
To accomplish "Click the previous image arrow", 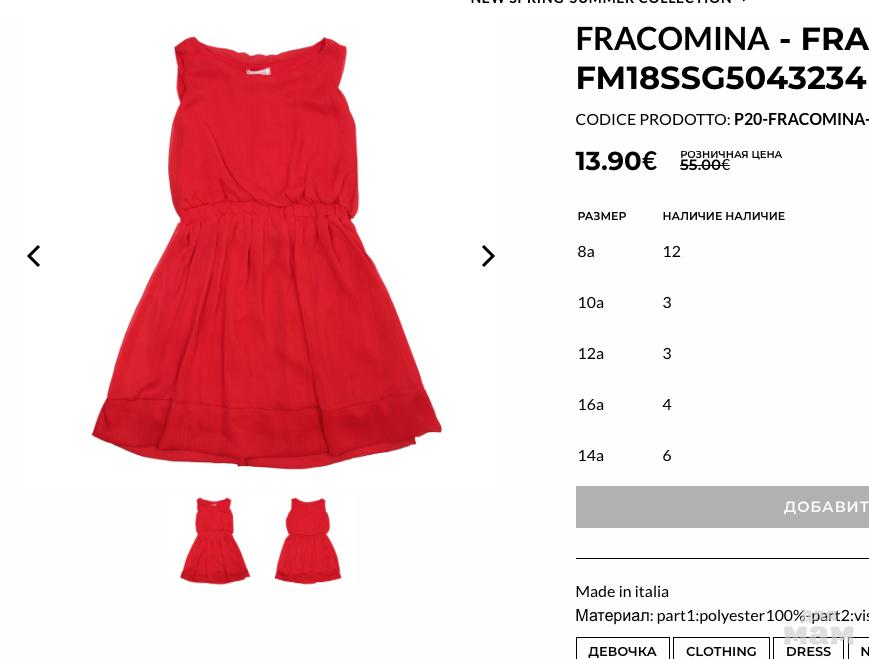I will pyautogui.click(x=34, y=256).
